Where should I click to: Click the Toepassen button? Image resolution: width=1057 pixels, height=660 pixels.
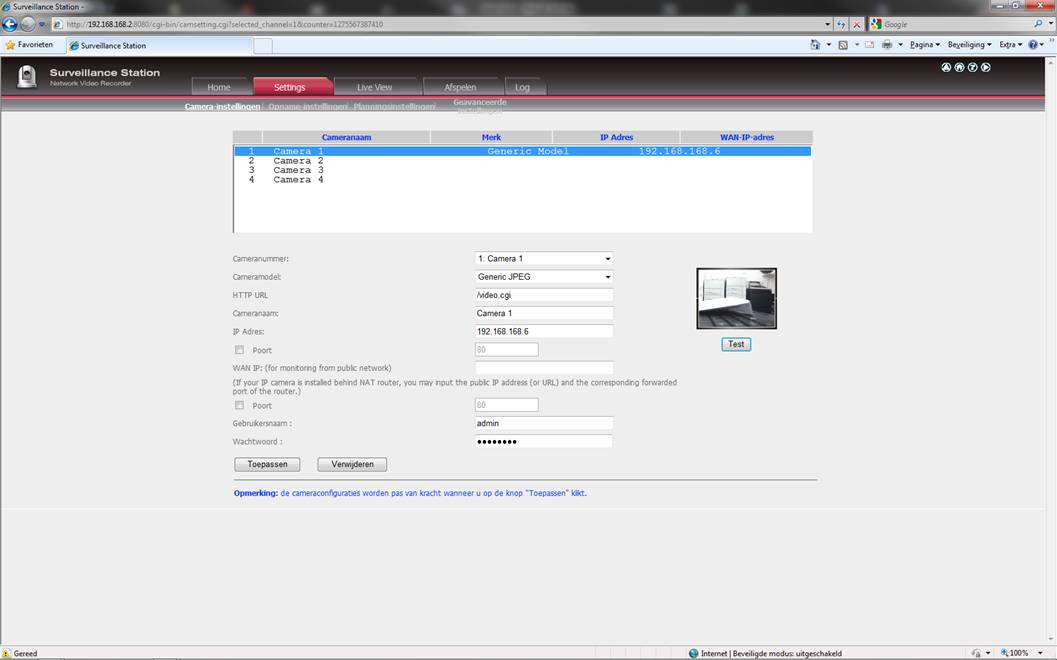pos(267,464)
